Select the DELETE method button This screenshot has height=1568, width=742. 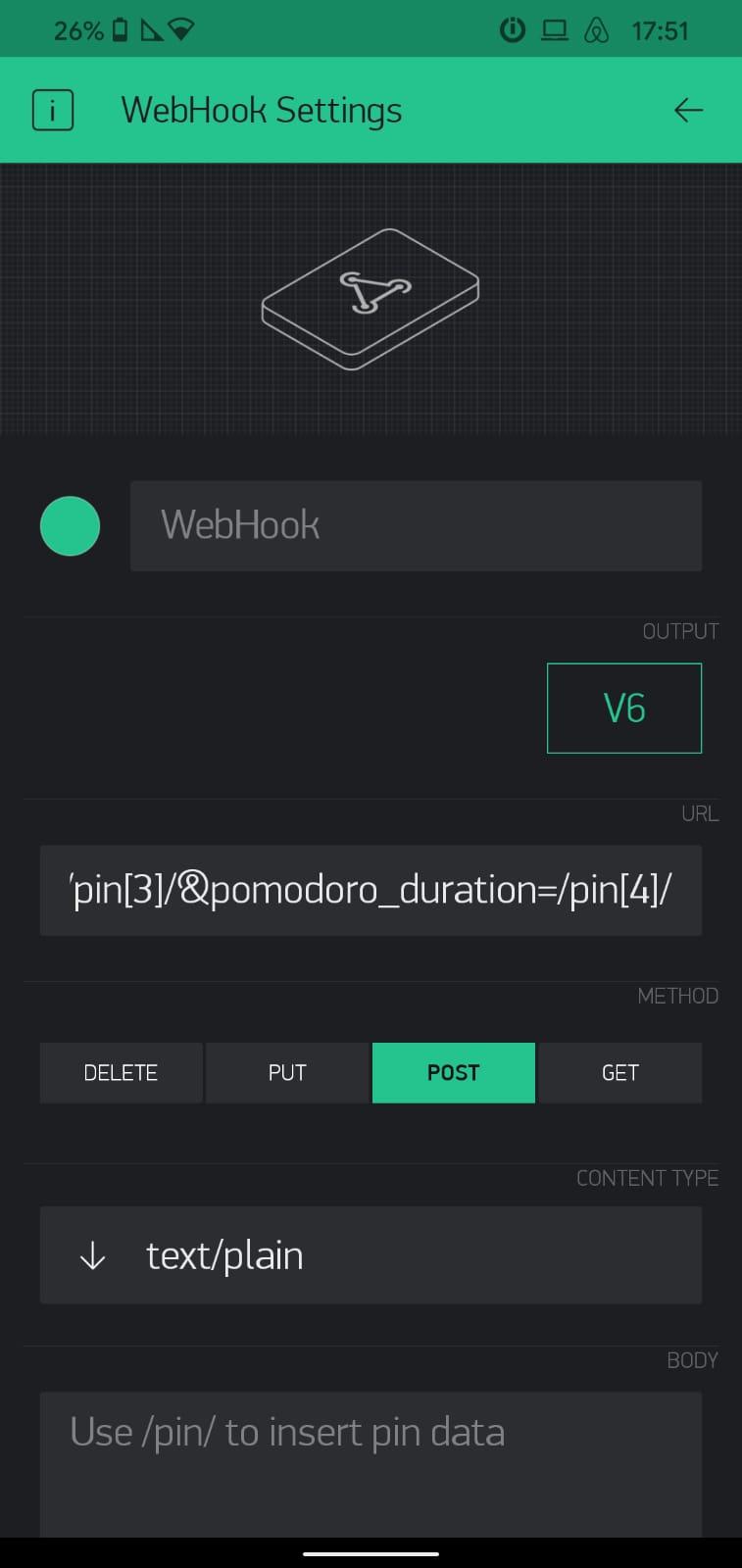point(121,1072)
